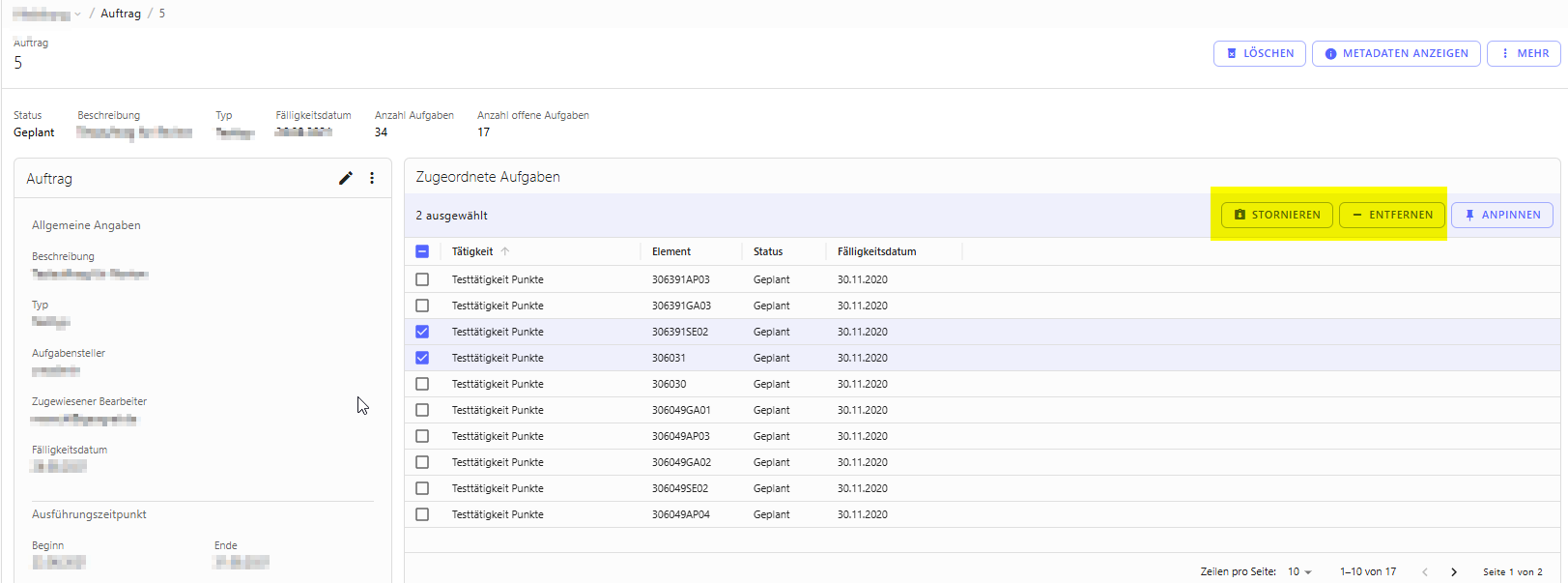Click the pencil edit icon in Auftrag panel
This screenshot has width=1568, height=583.
coord(345,178)
